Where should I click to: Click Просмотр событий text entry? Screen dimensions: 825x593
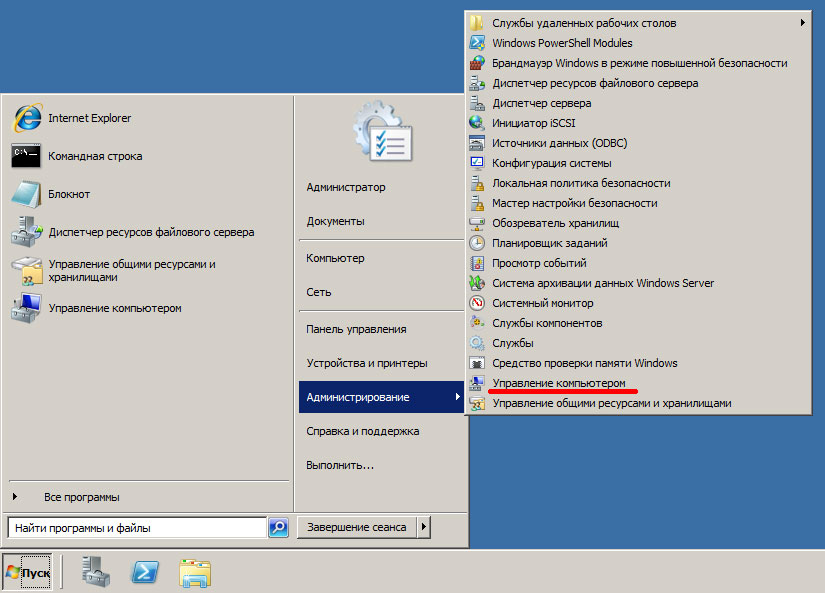[x=539, y=263]
